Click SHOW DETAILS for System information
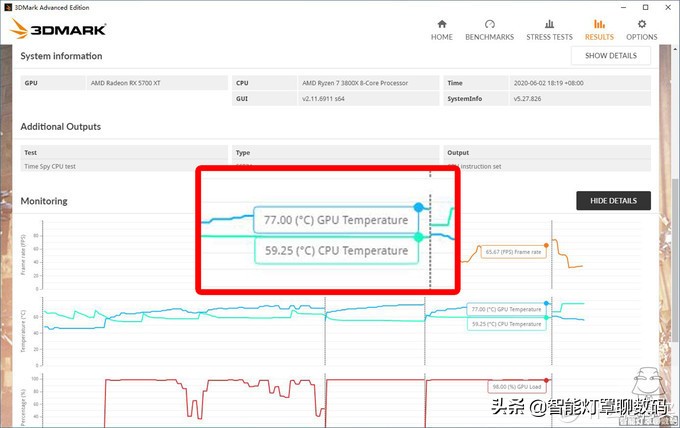This screenshot has width=680, height=428. coord(611,56)
